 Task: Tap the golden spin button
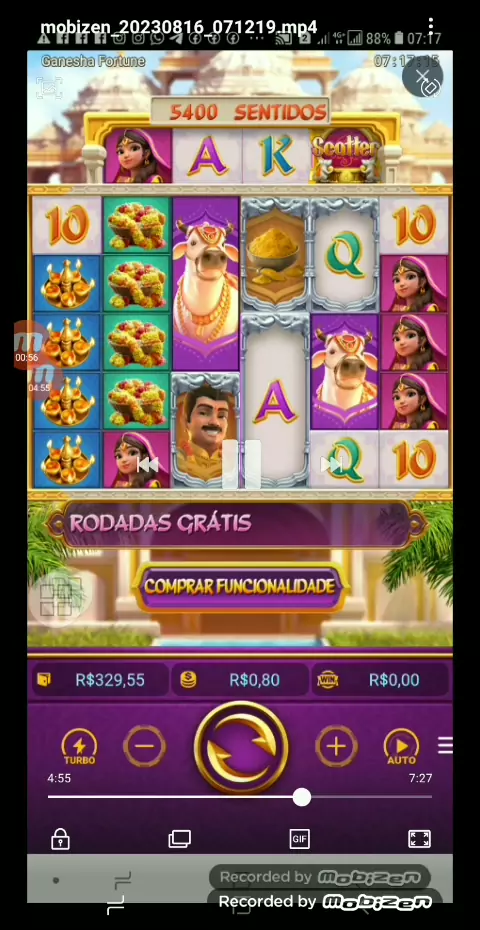tap(241, 747)
